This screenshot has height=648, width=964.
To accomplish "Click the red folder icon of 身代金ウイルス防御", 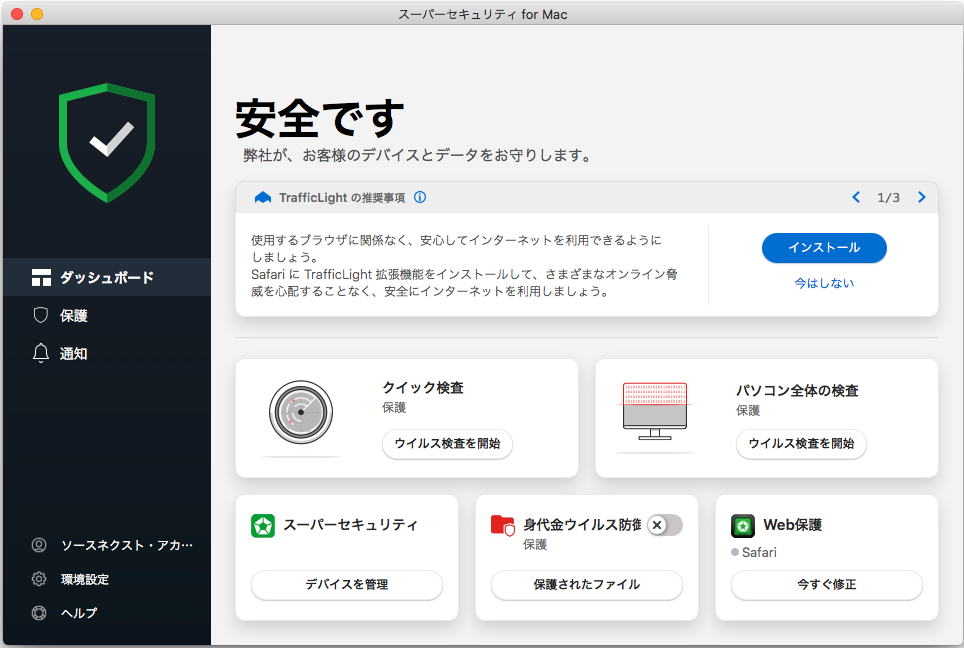I will 502,526.
